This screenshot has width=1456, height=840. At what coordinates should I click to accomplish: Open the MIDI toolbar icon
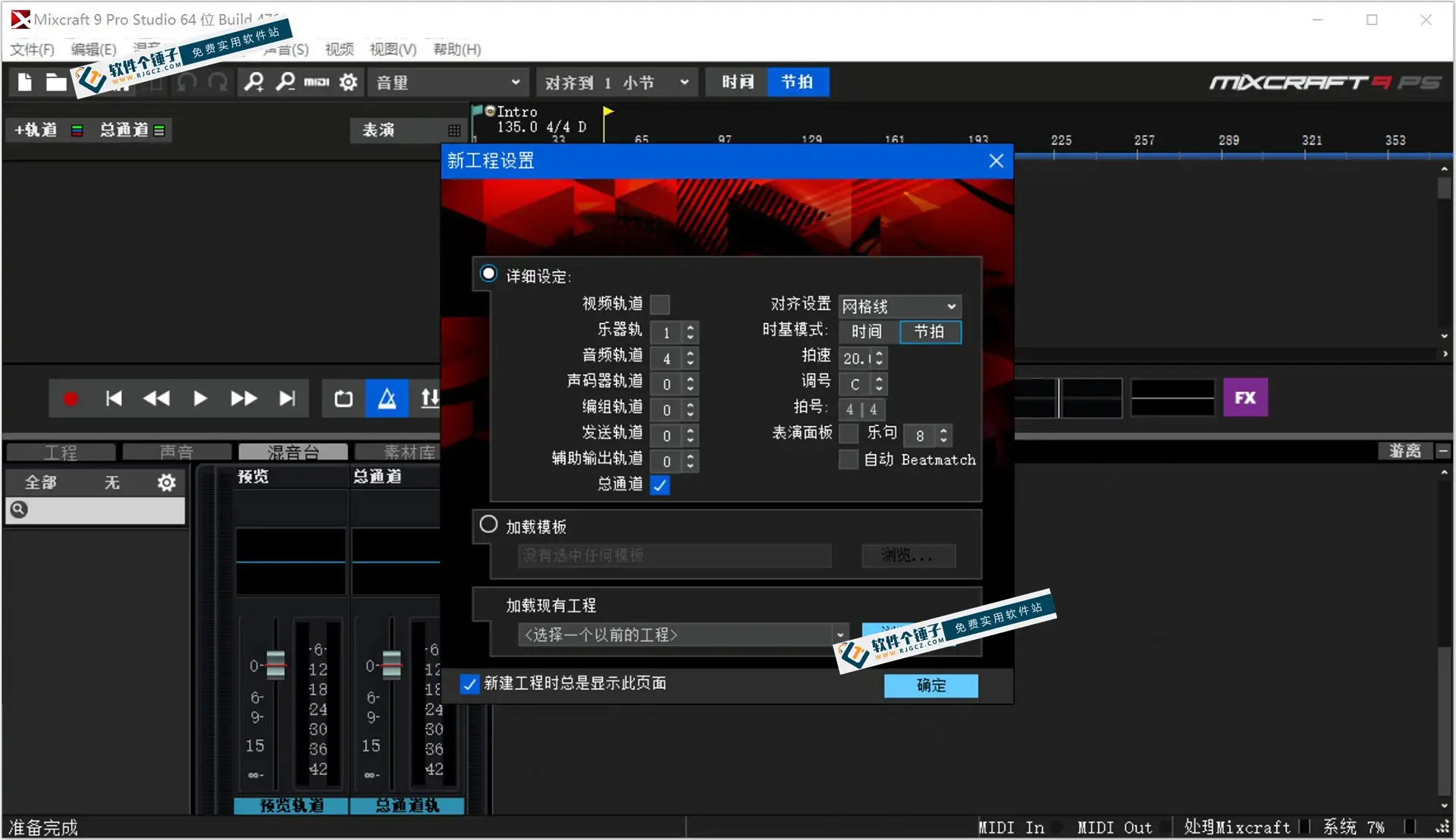[318, 82]
